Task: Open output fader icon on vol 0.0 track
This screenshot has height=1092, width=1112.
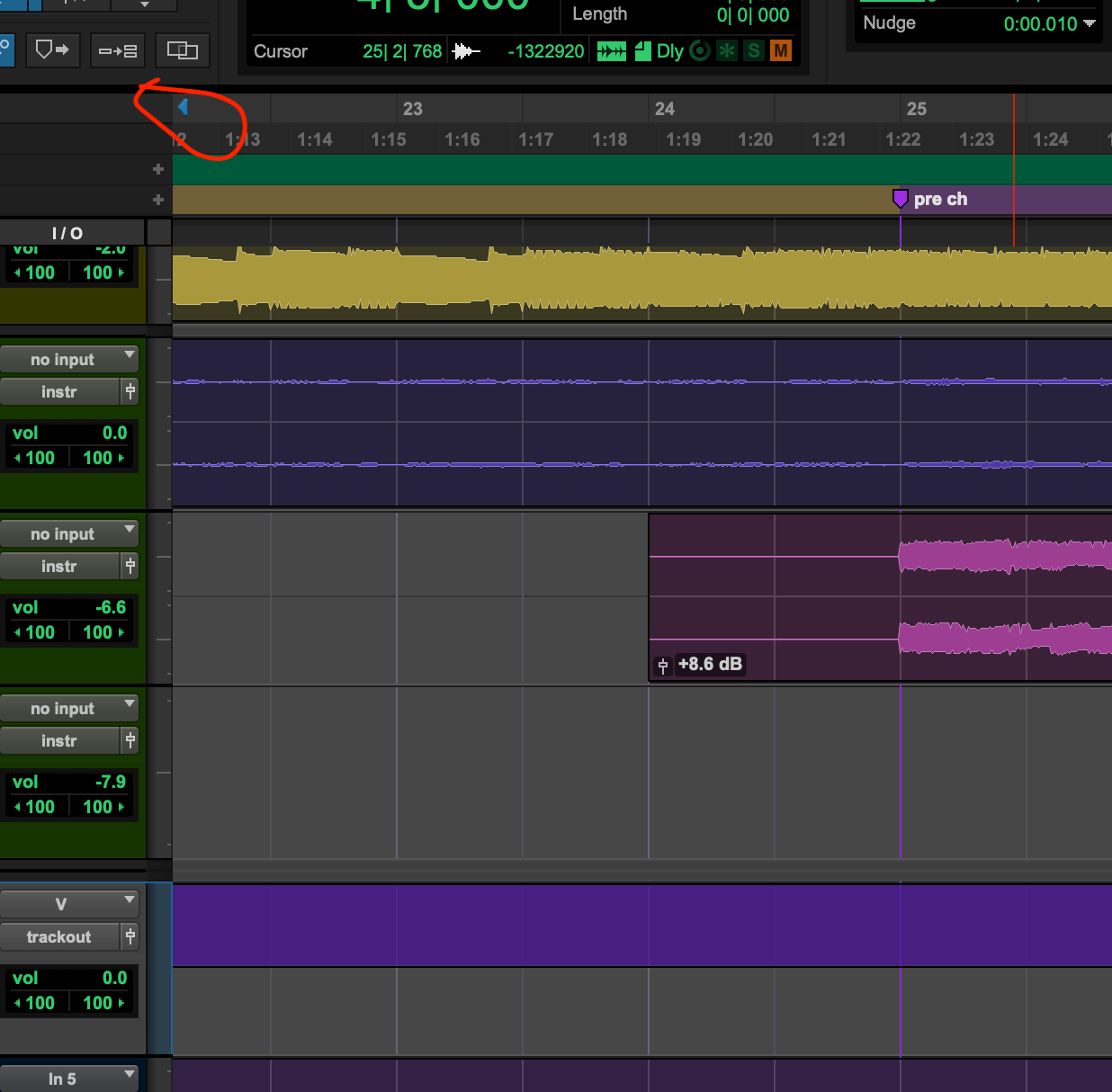Action: [130, 391]
